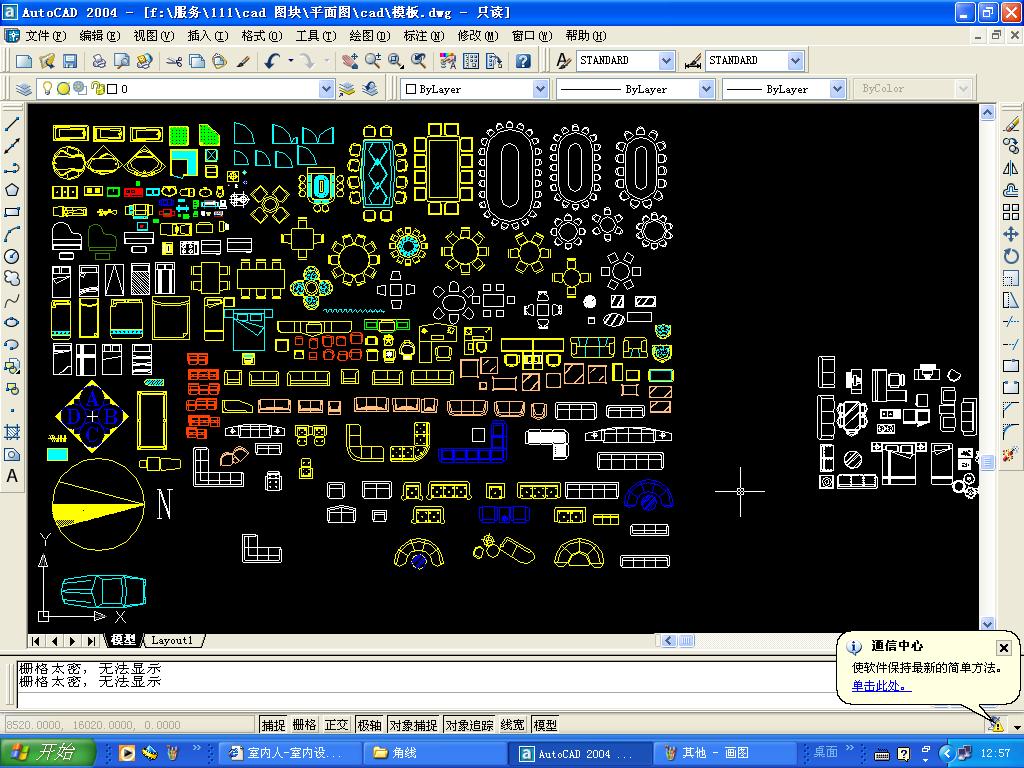Click the Plot printer icon
Viewport: 1024px width, 768px height.
[99, 61]
